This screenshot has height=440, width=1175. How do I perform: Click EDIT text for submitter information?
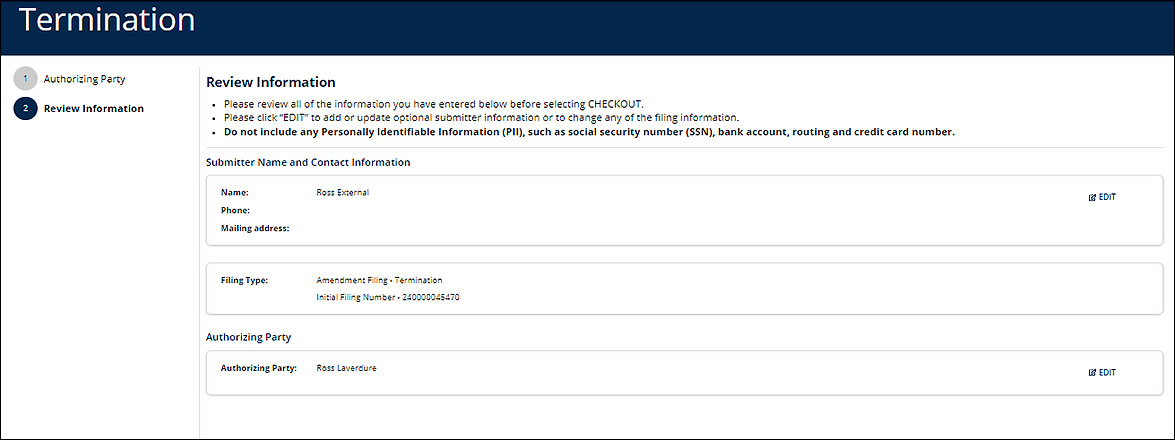tap(1107, 198)
